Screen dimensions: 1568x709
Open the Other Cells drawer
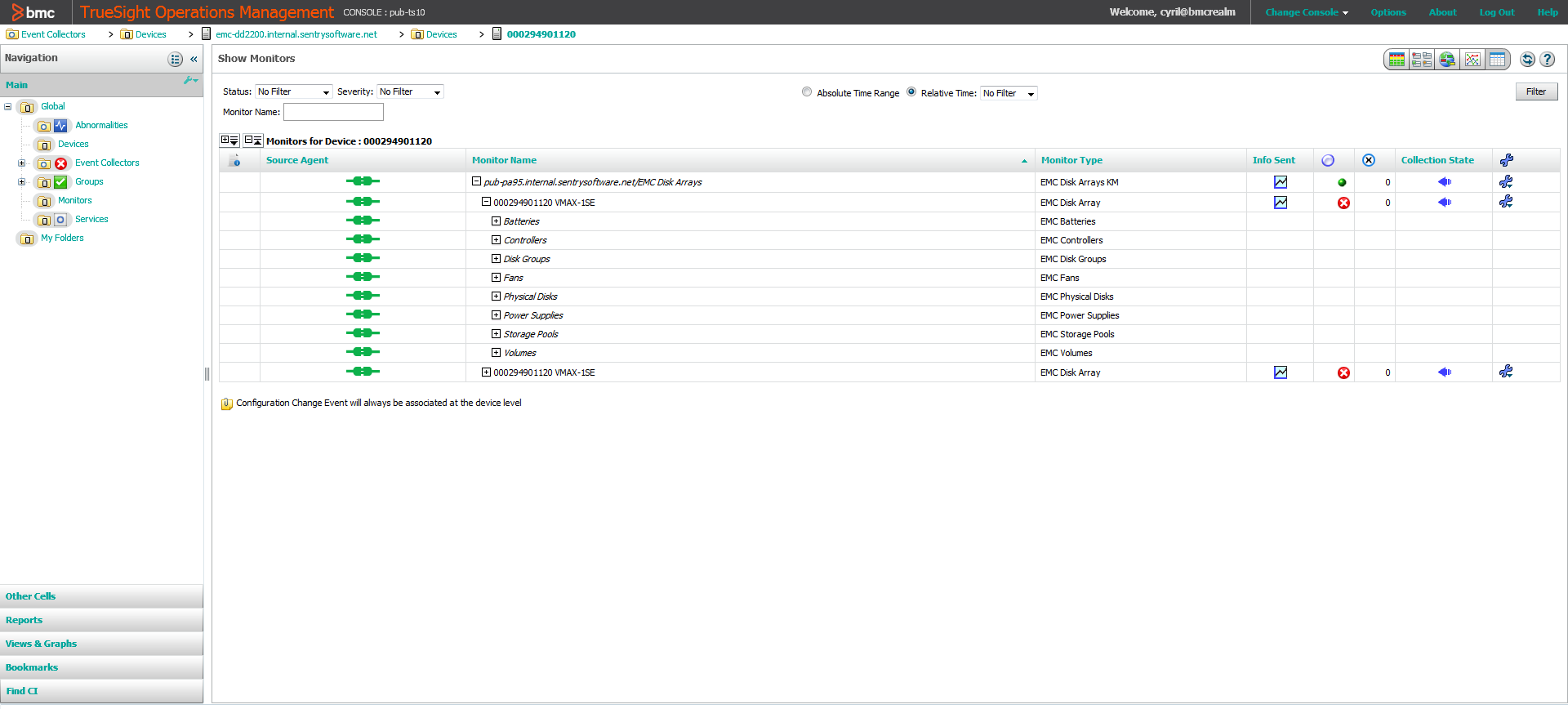point(101,596)
